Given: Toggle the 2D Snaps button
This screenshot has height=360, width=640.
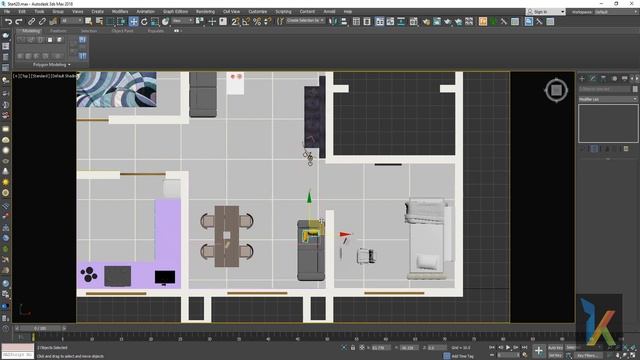Looking at the screenshot, I should (x=236, y=21).
